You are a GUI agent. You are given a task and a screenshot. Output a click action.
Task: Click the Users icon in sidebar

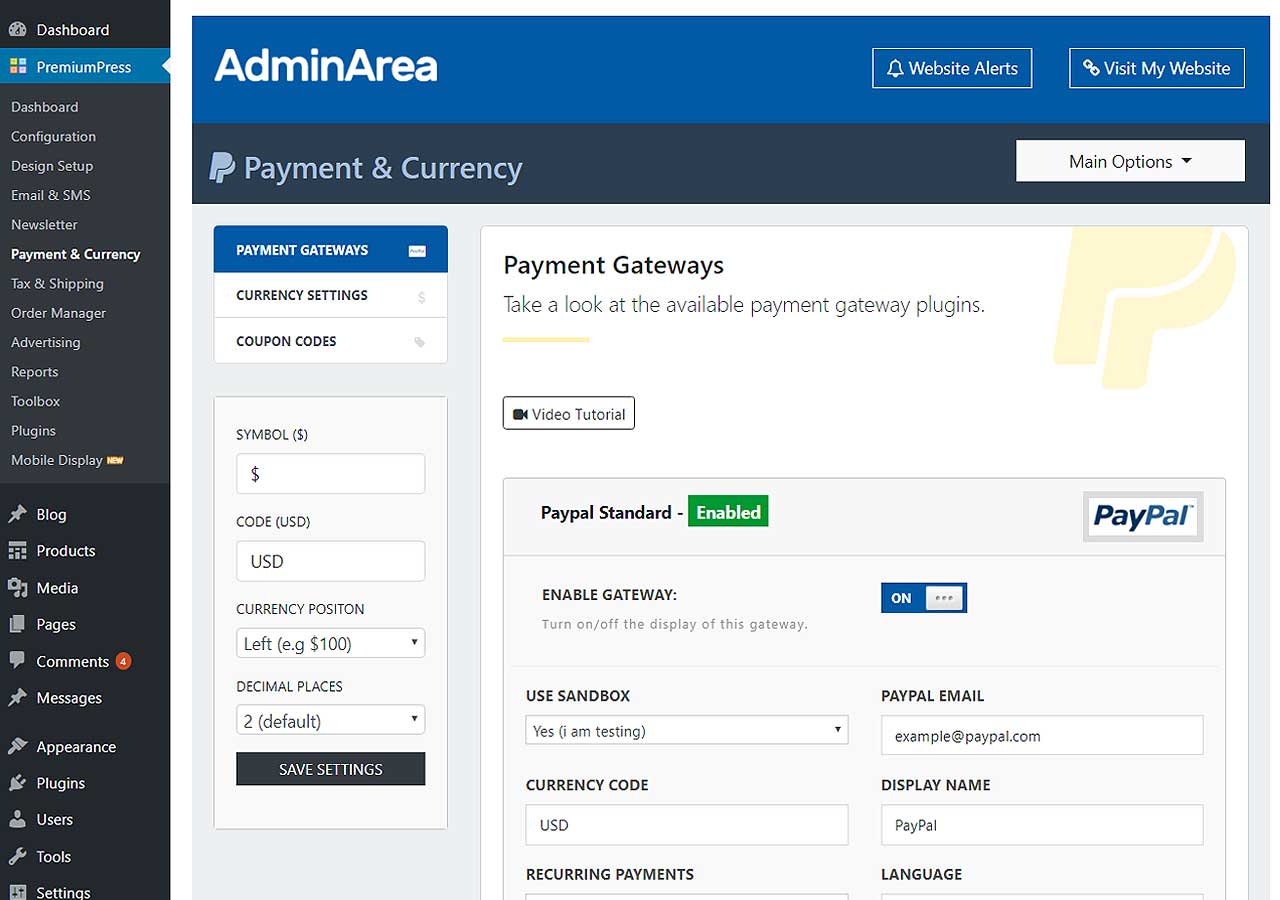tap(17, 820)
